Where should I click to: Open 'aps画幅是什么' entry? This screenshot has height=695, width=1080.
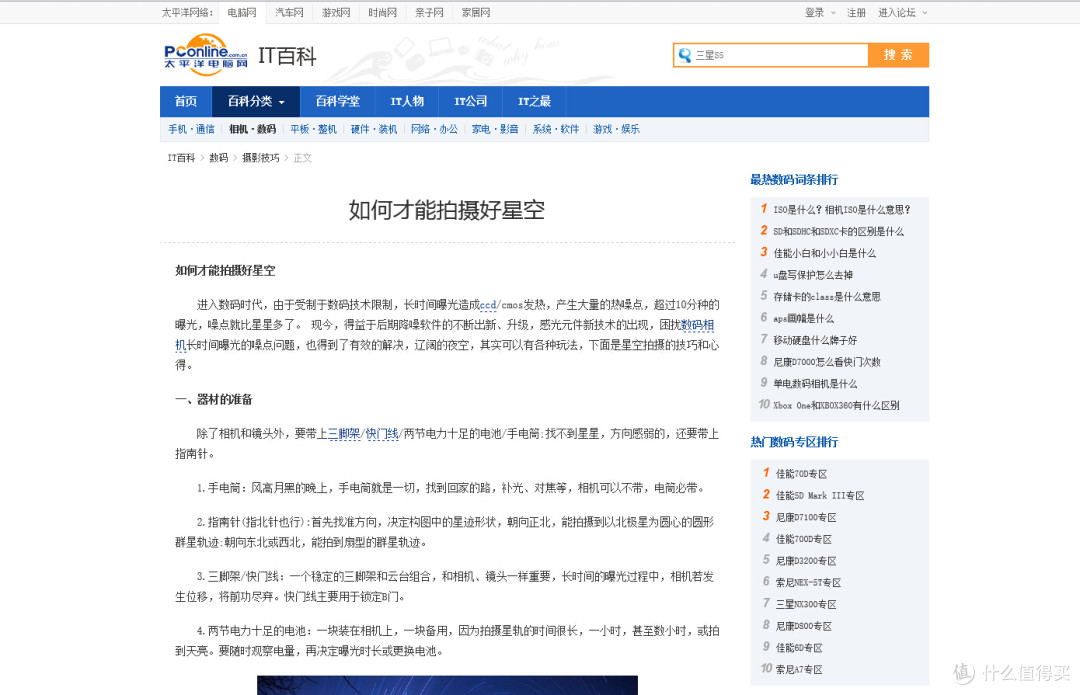[803, 318]
